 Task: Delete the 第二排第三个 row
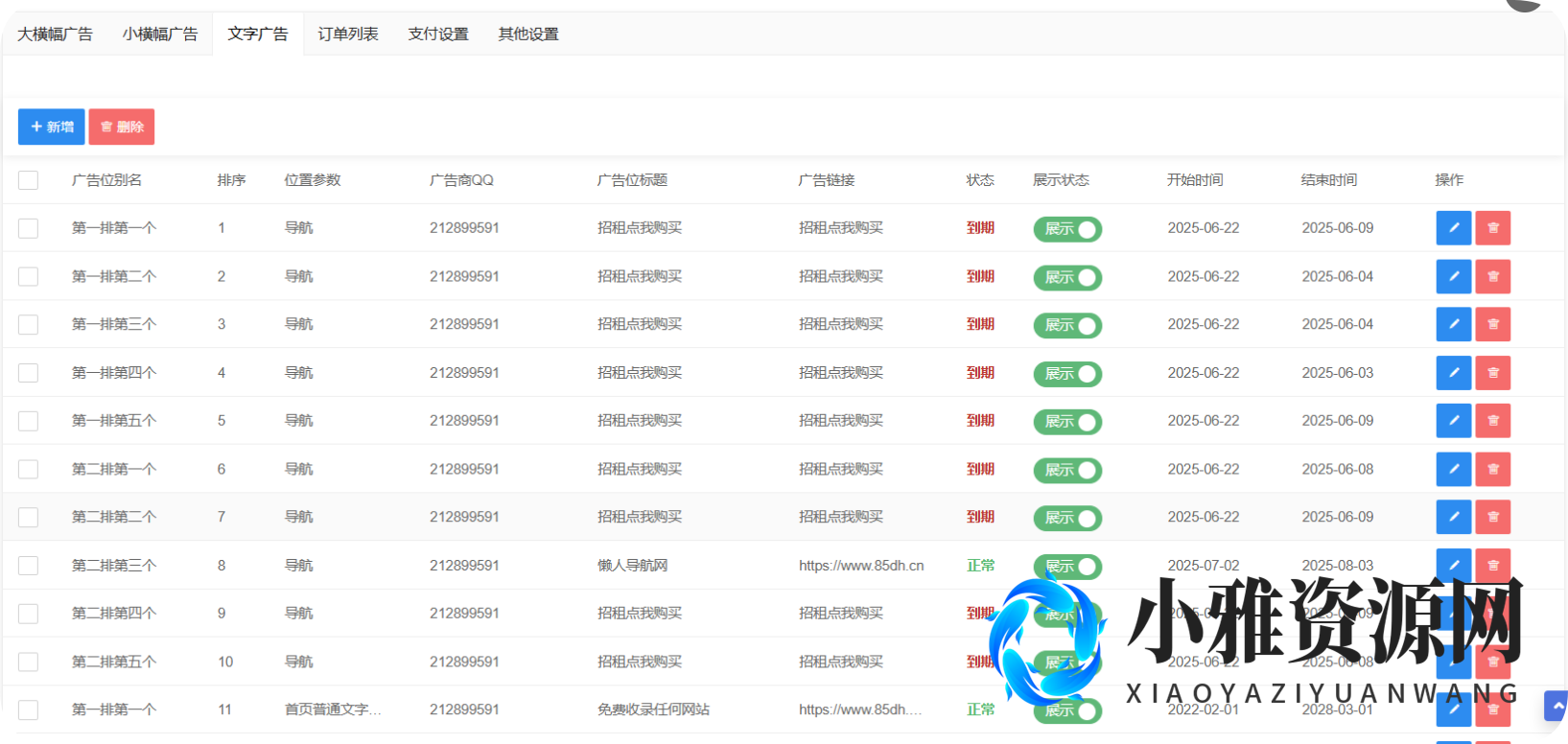1492,565
